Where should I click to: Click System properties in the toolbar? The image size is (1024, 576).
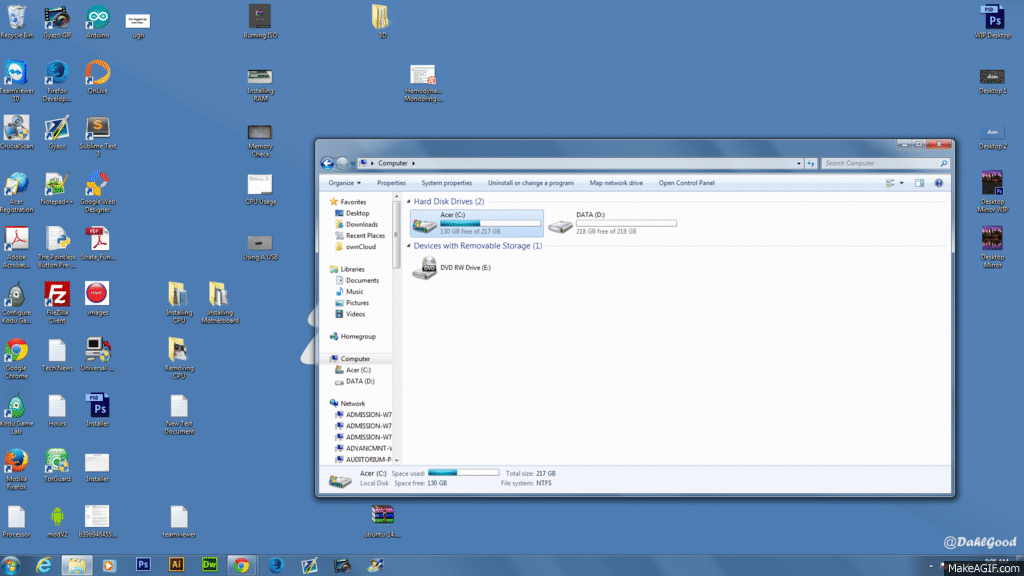pyautogui.click(x=446, y=183)
